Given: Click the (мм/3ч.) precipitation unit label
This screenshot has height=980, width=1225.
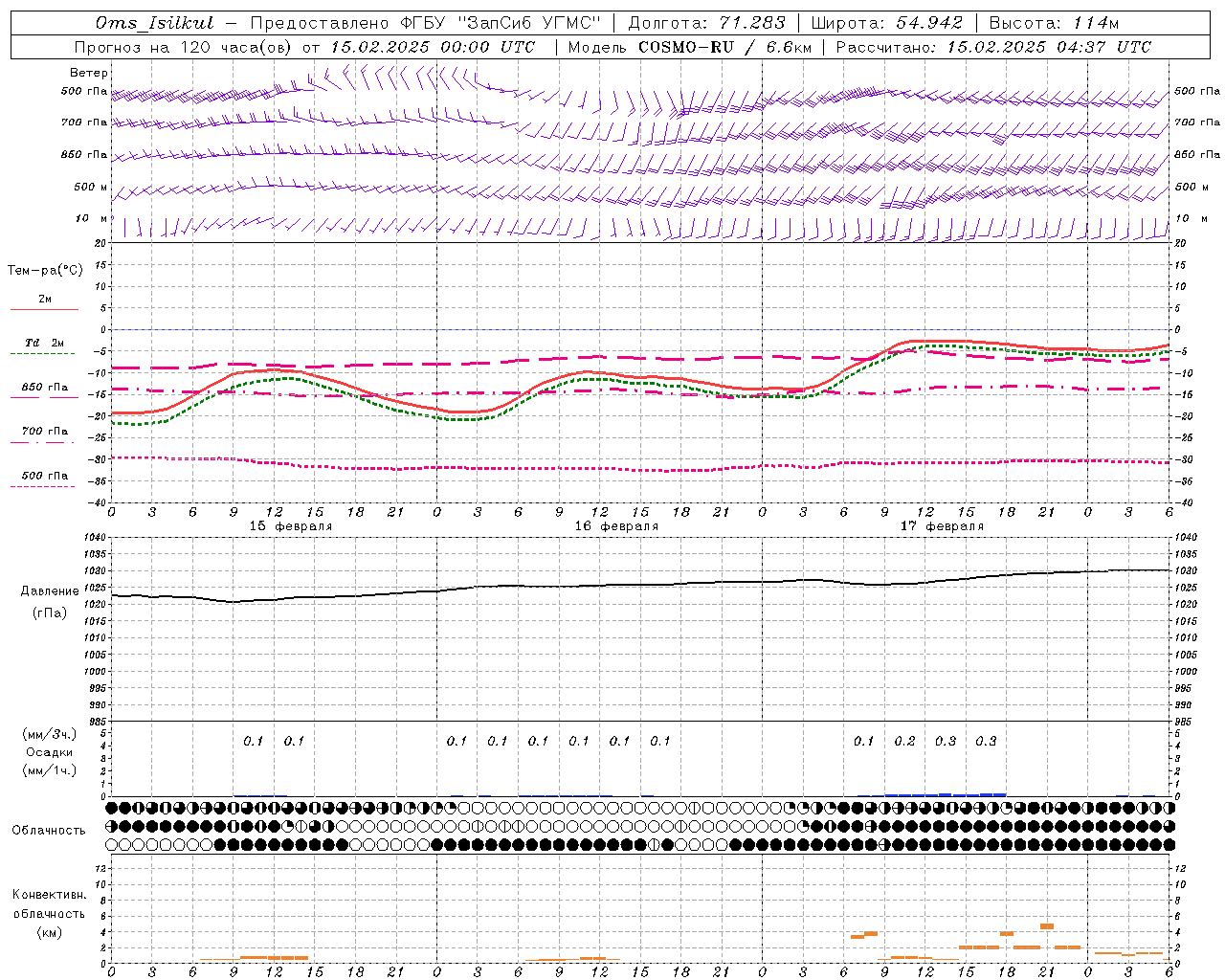Looking at the screenshot, I should [x=50, y=734].
